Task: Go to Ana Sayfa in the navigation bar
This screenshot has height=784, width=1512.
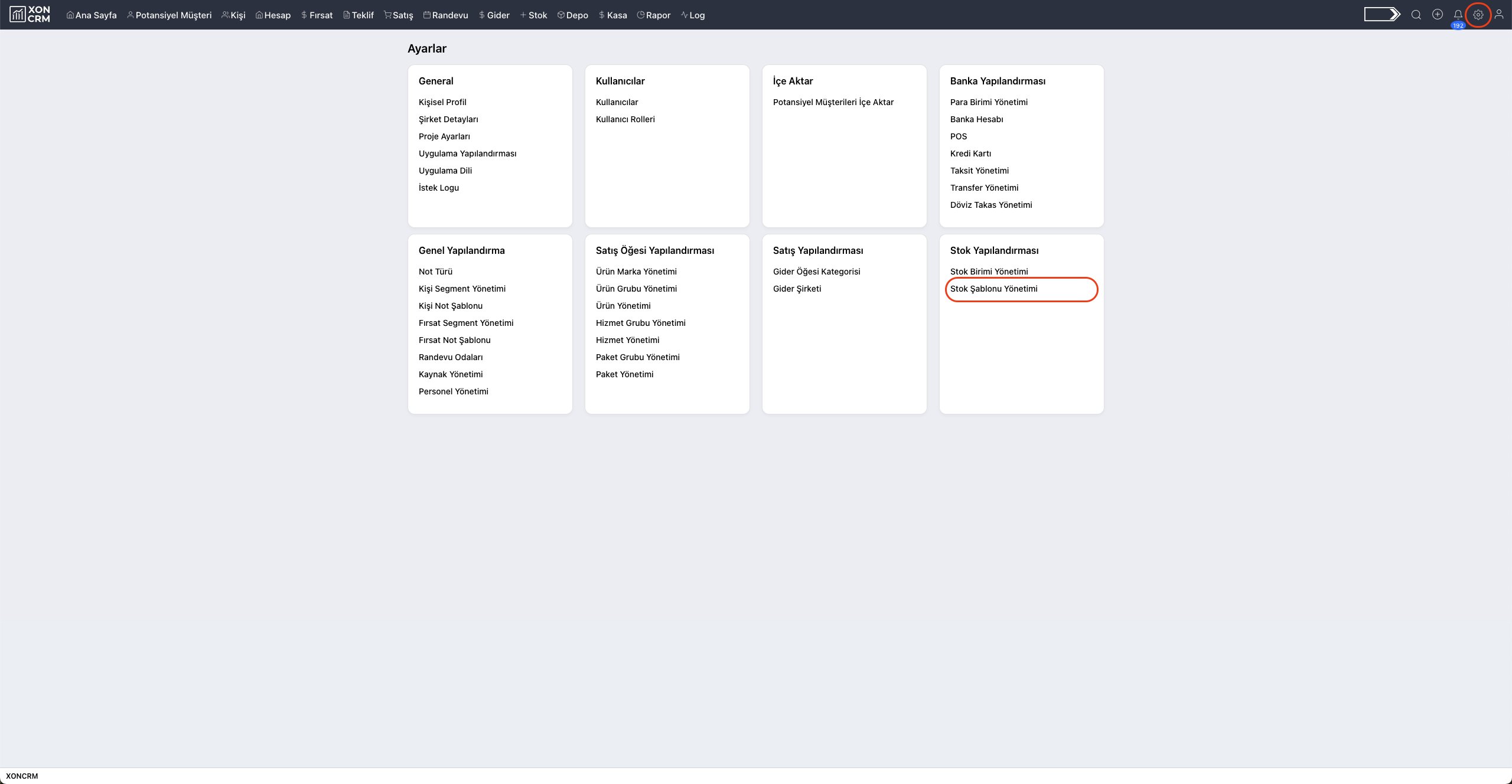Action: (x=92, y=15)
